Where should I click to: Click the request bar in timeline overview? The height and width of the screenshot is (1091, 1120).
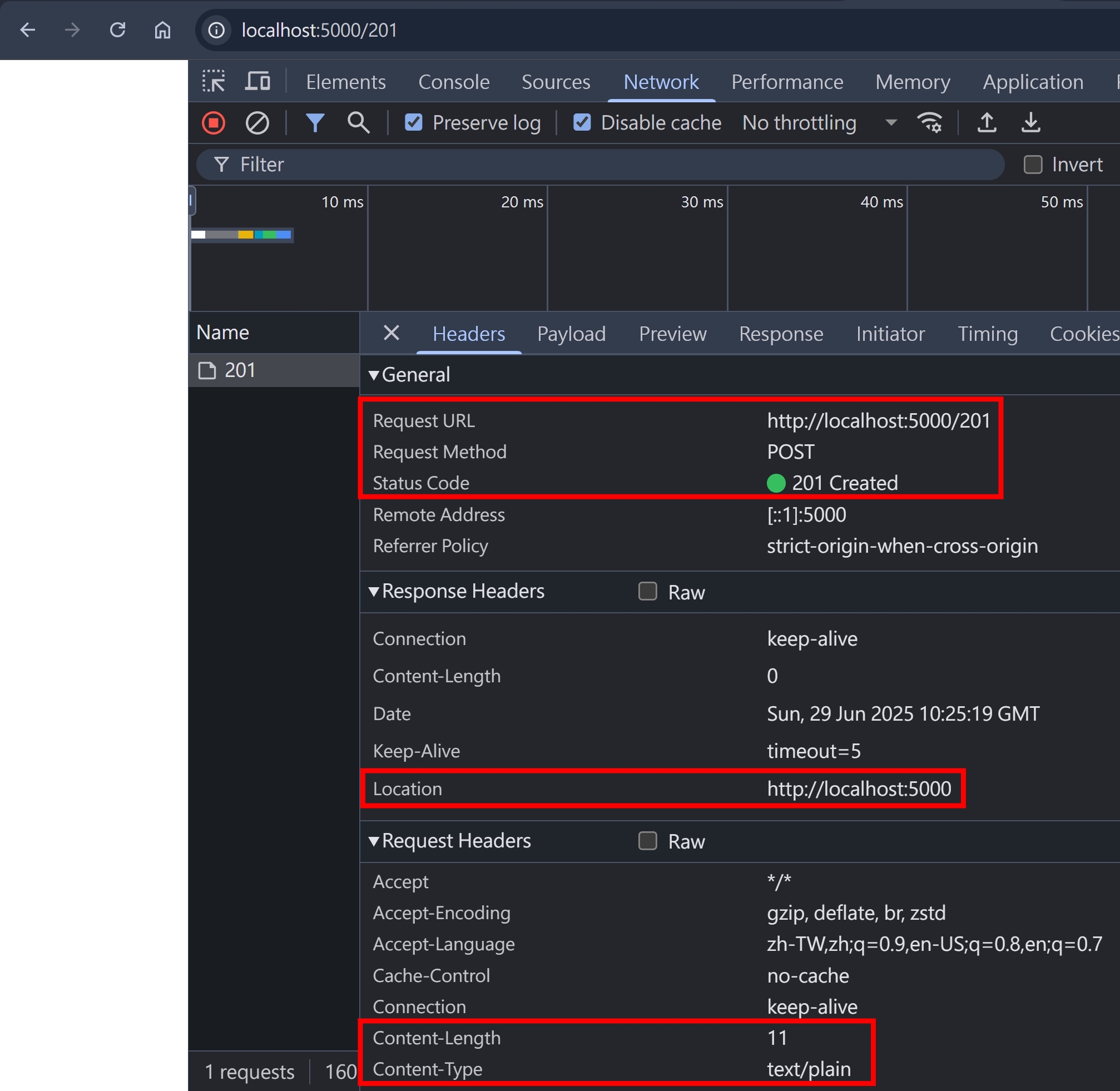pyautogui.click(x=242, y=234)
